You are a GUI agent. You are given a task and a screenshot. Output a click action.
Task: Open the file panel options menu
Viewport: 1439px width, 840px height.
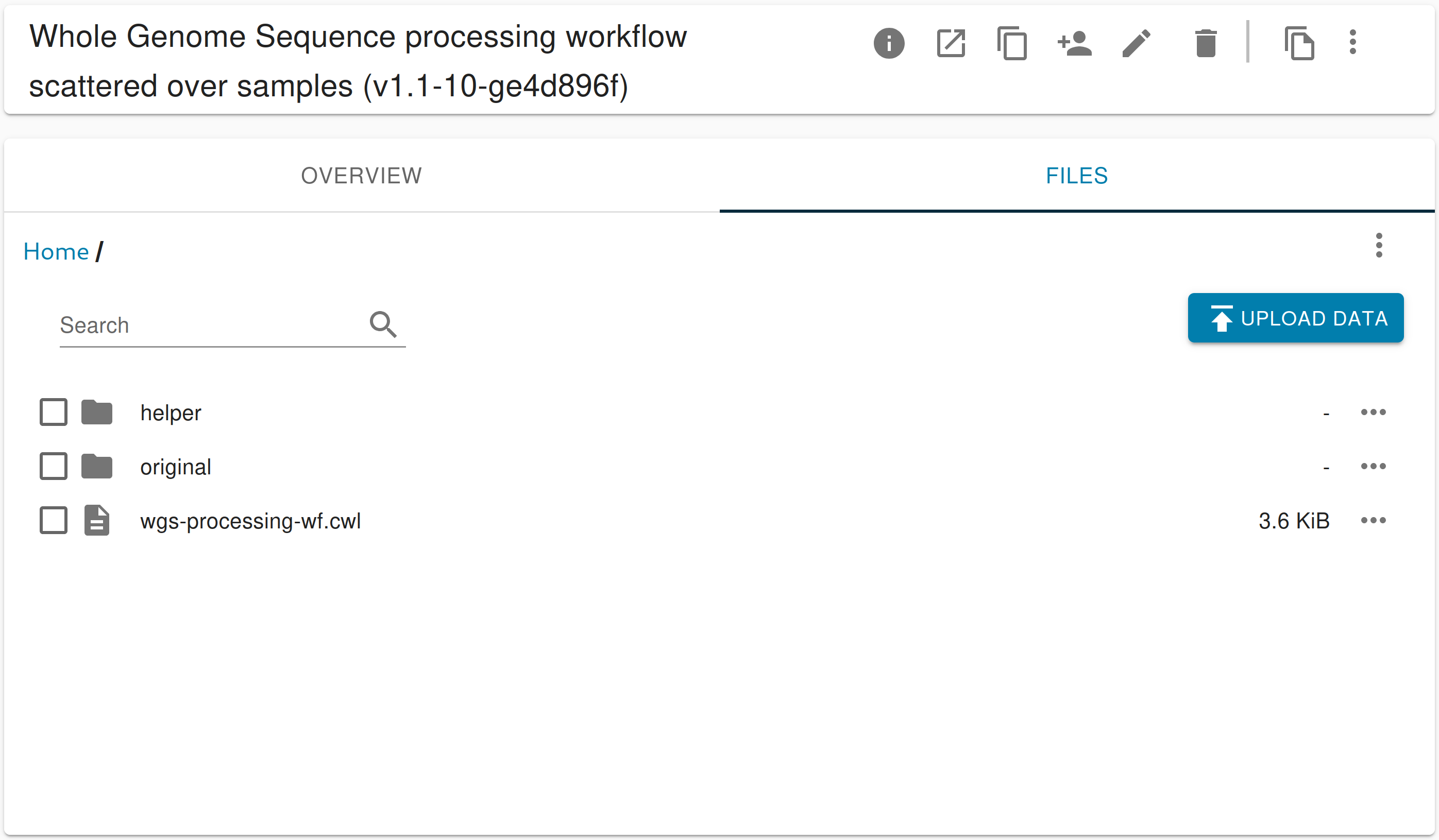tap(1380, 246)
